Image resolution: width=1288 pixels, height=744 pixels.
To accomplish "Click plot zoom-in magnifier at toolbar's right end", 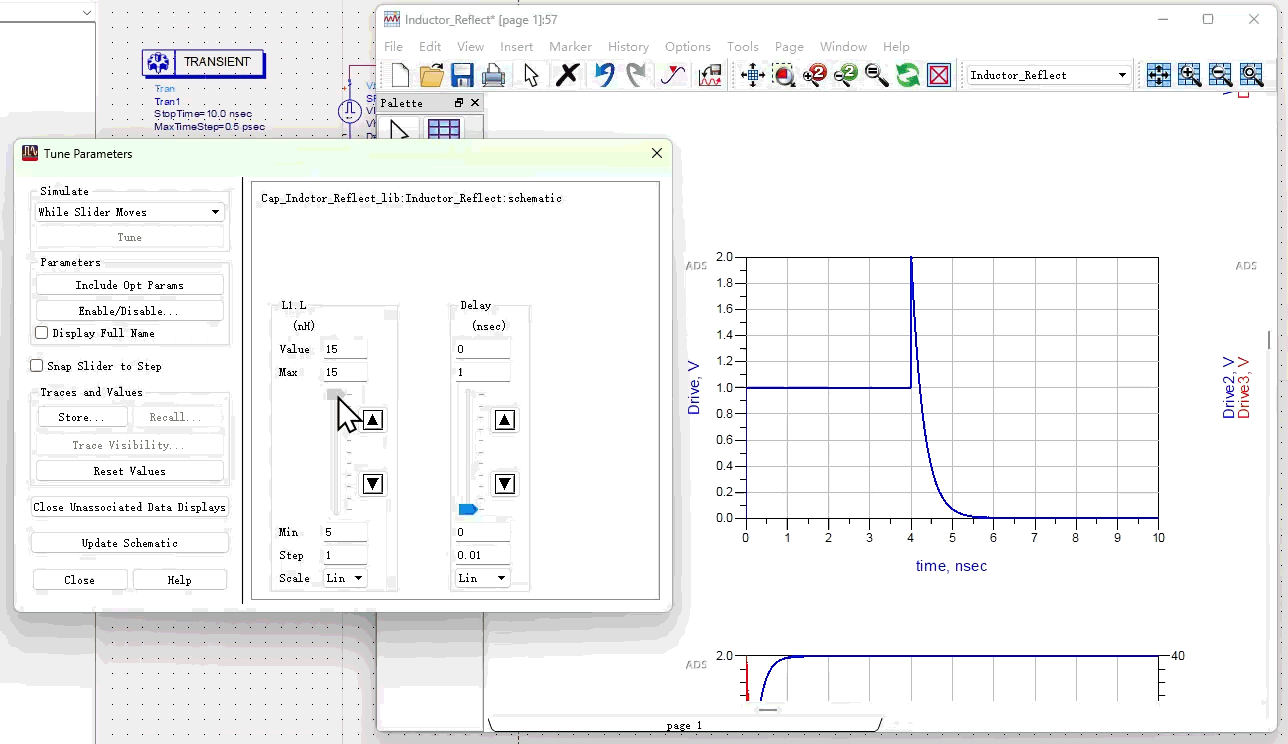I will click(x=1190, y=75).
